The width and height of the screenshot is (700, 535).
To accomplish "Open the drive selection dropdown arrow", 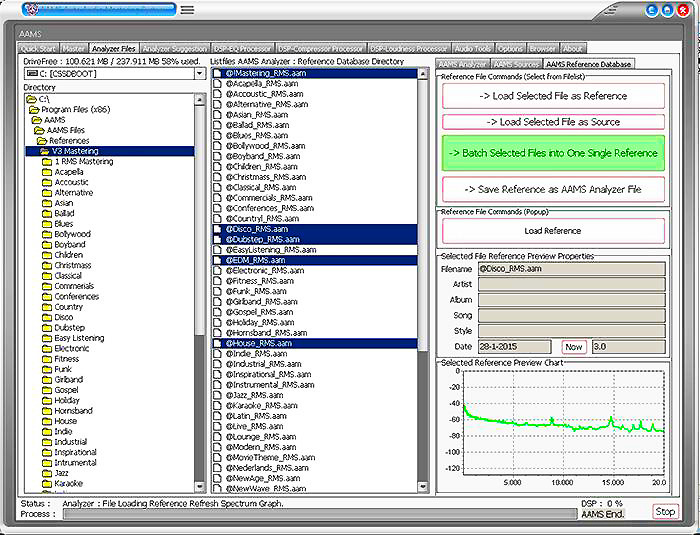I will (x=200, y=74).
